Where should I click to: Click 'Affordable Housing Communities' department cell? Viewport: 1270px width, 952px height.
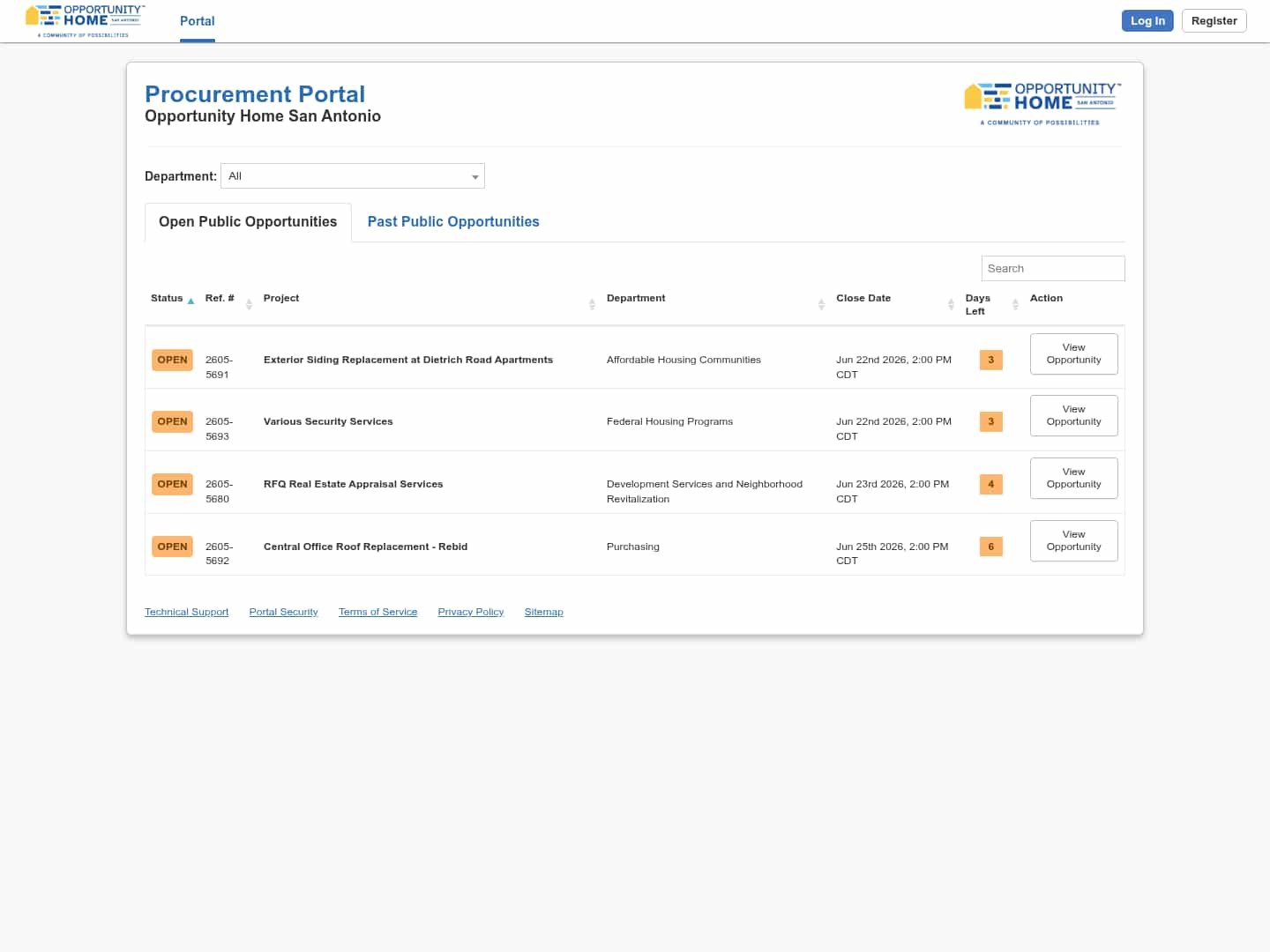[x=684, y=360]
